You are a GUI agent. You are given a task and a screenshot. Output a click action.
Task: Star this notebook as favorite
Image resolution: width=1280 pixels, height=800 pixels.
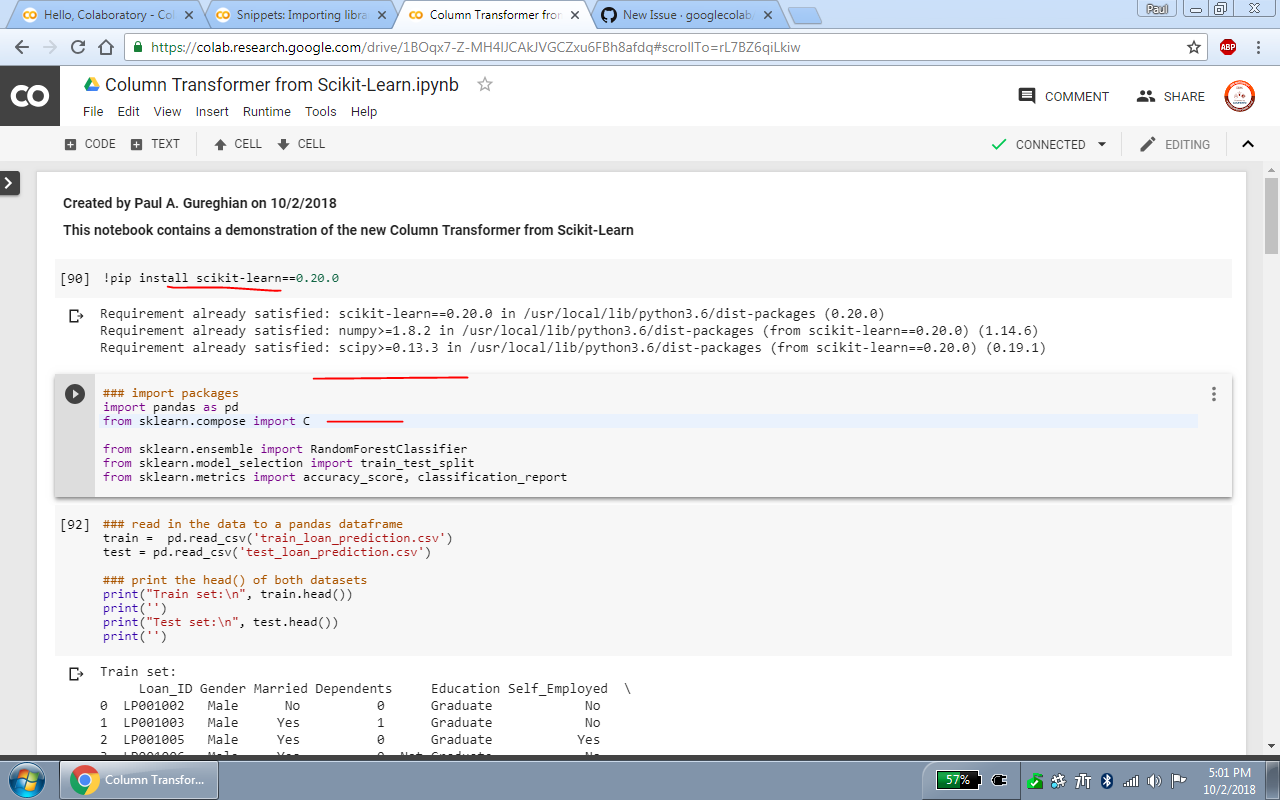485,85
